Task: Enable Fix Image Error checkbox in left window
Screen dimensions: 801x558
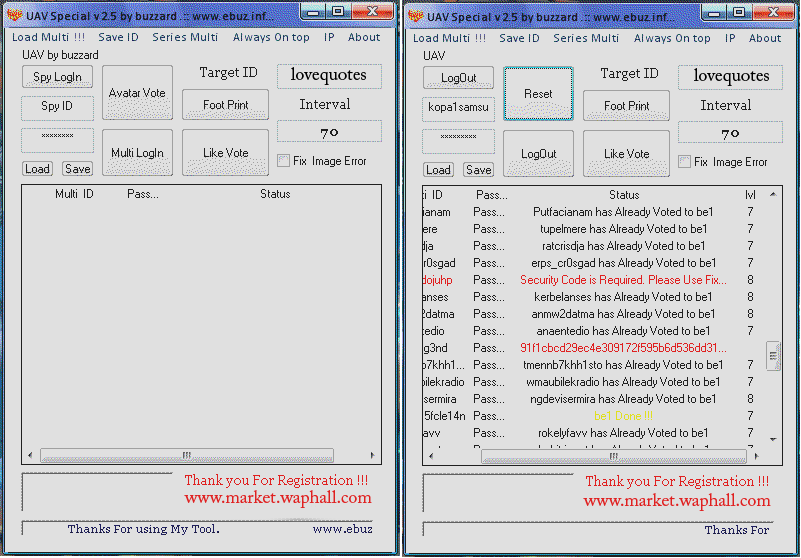Action: point(284,161)
